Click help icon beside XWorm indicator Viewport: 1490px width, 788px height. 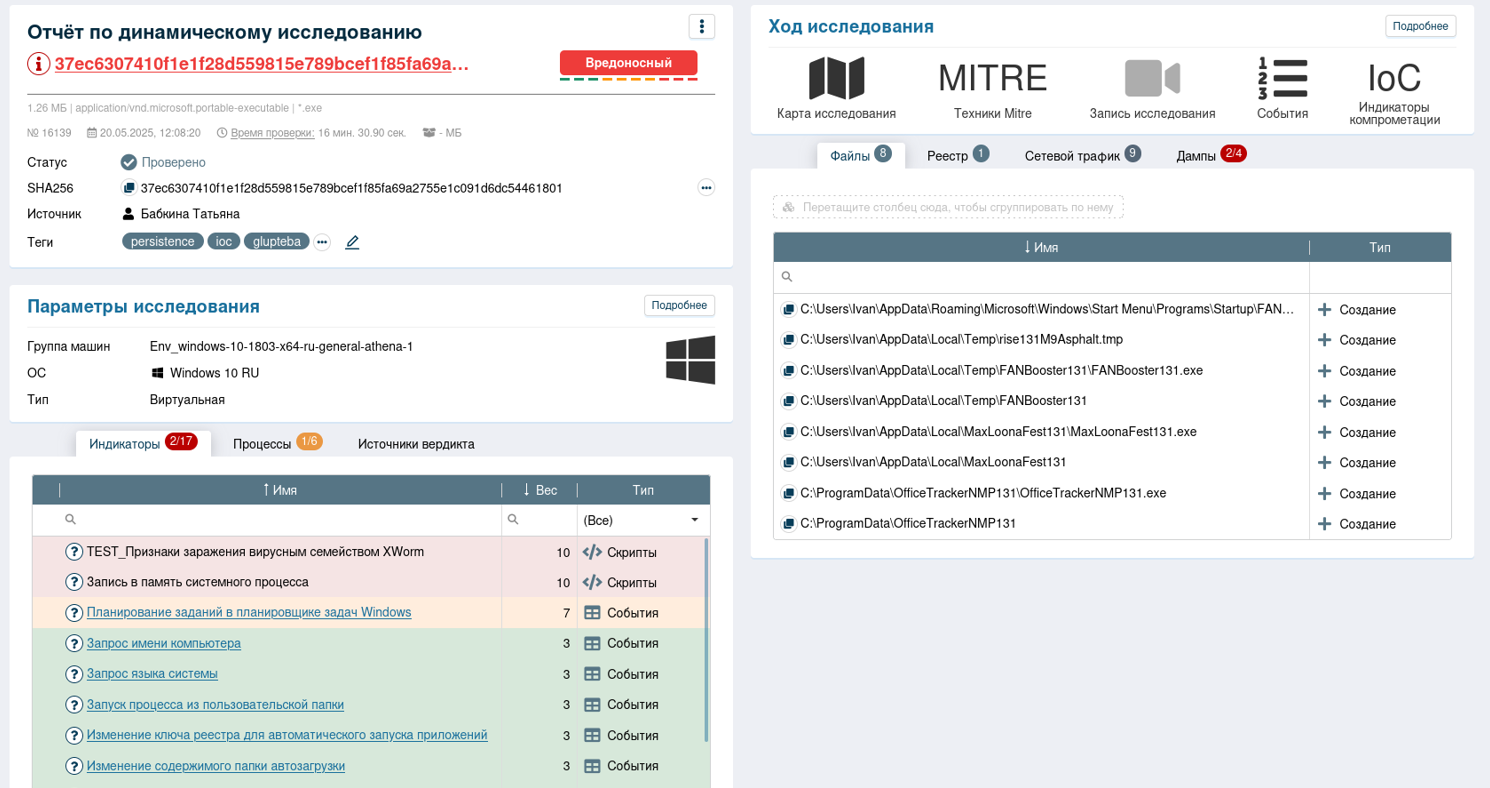(x=74, y=552)
